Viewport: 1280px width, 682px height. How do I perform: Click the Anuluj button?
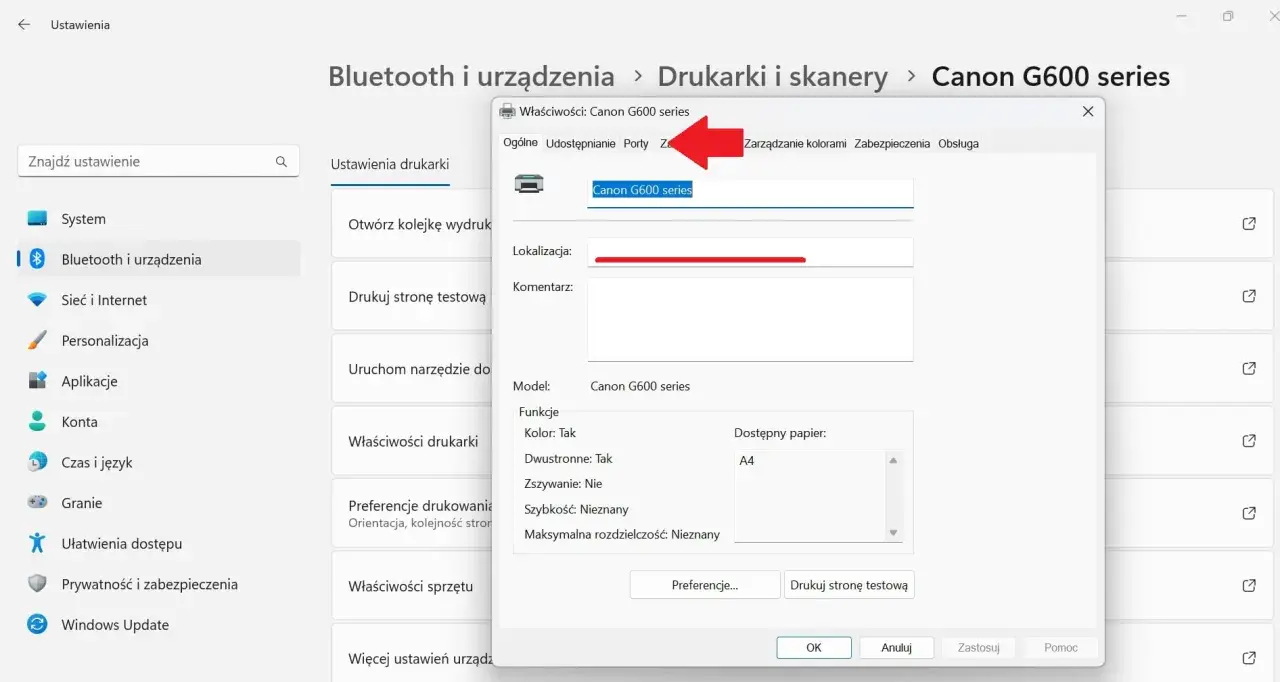(897, 648)
